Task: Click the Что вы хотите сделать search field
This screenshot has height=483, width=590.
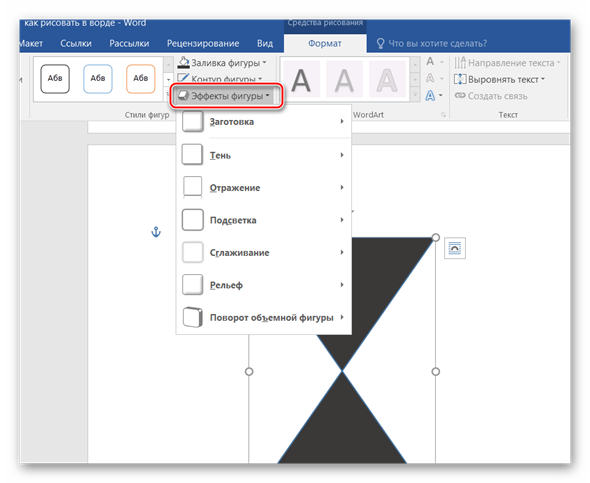Action: point(437,44)
